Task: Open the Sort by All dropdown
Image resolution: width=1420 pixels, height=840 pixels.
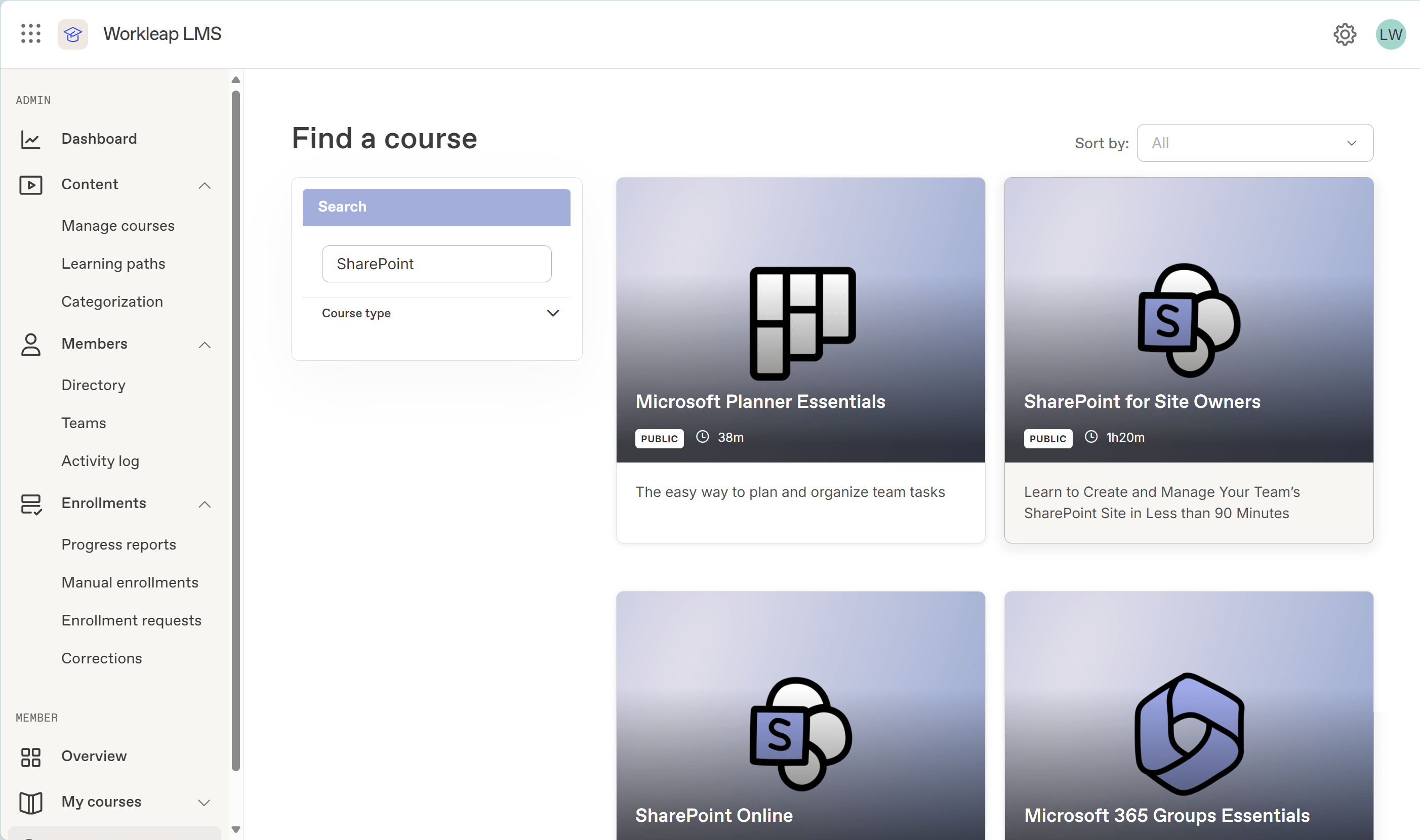Action: pyautogui.click(x=1254, y=142)
